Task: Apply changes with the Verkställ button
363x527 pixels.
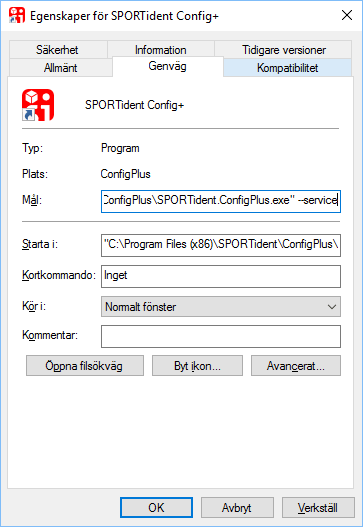Action: pyautogui.click(x=318, y=508)
